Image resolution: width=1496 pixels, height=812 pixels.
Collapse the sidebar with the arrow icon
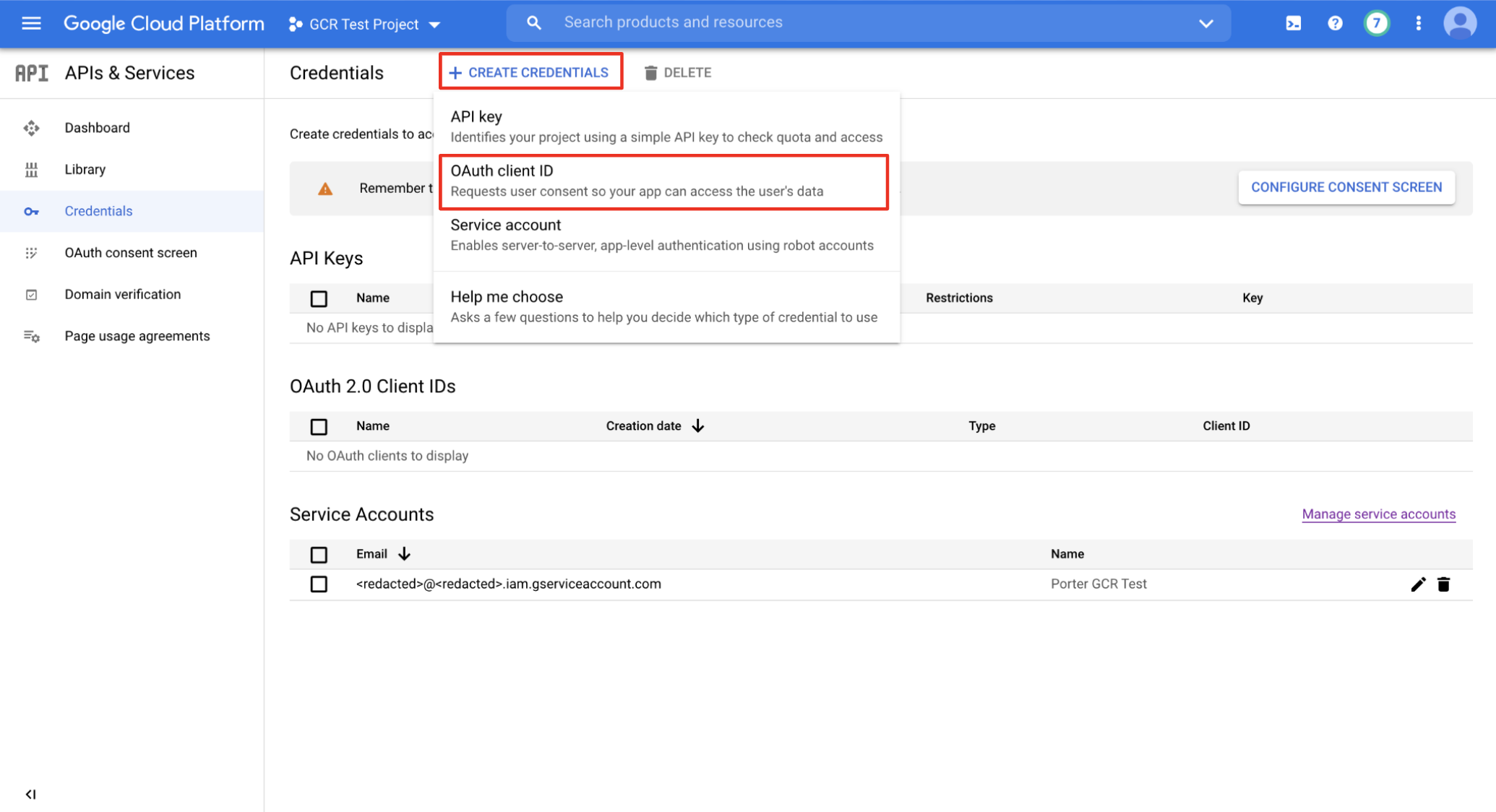[x=30, y=794]
